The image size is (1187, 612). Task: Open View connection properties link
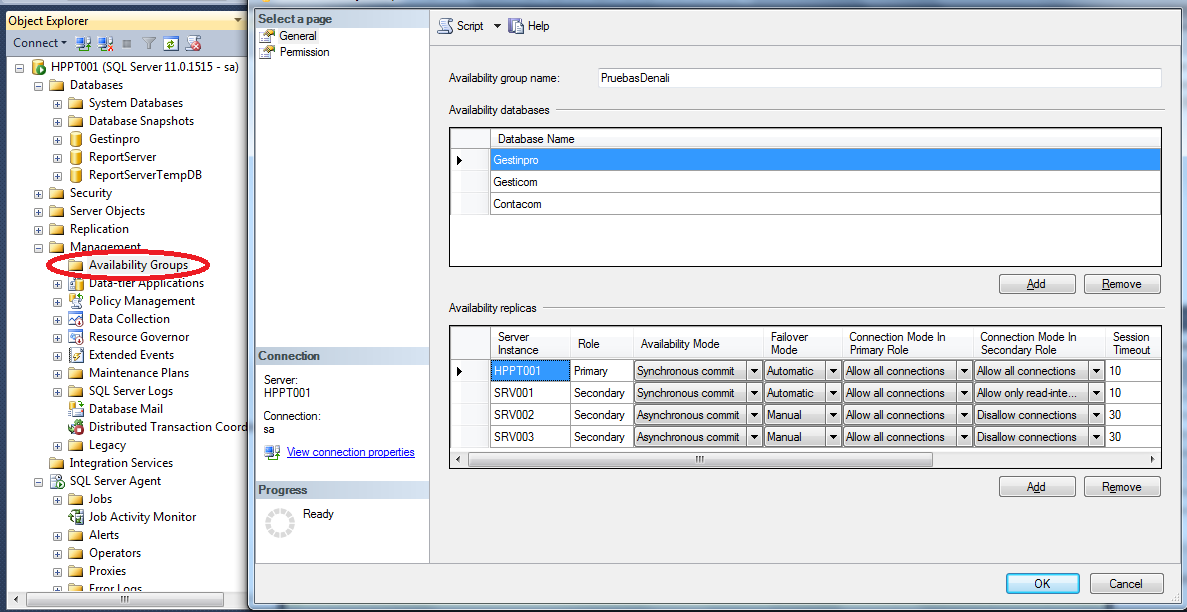[x=350, y=452]
